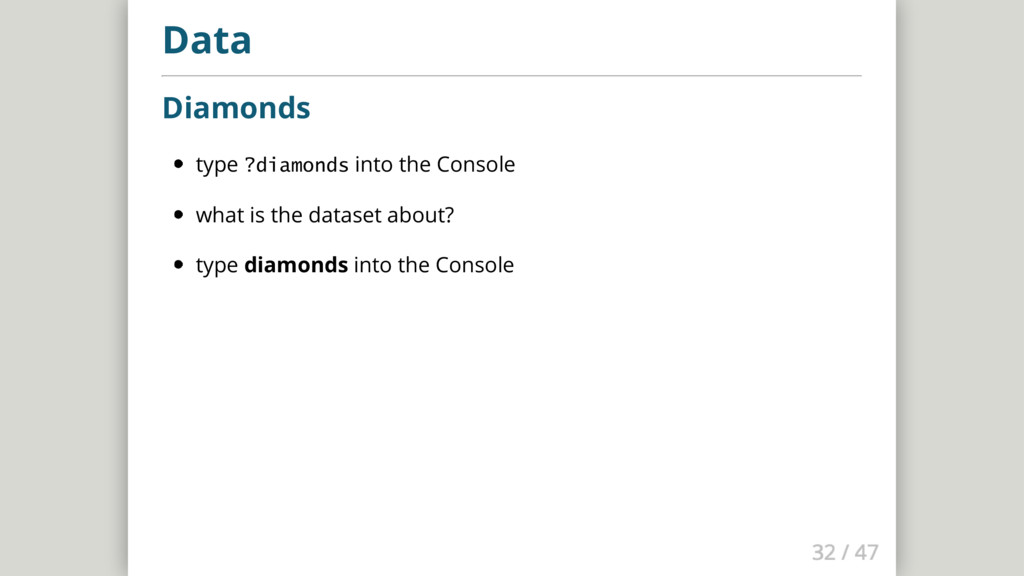Click the current slide number "32"
This screenshot has height=576, width=1024.
tap(824, 552)
